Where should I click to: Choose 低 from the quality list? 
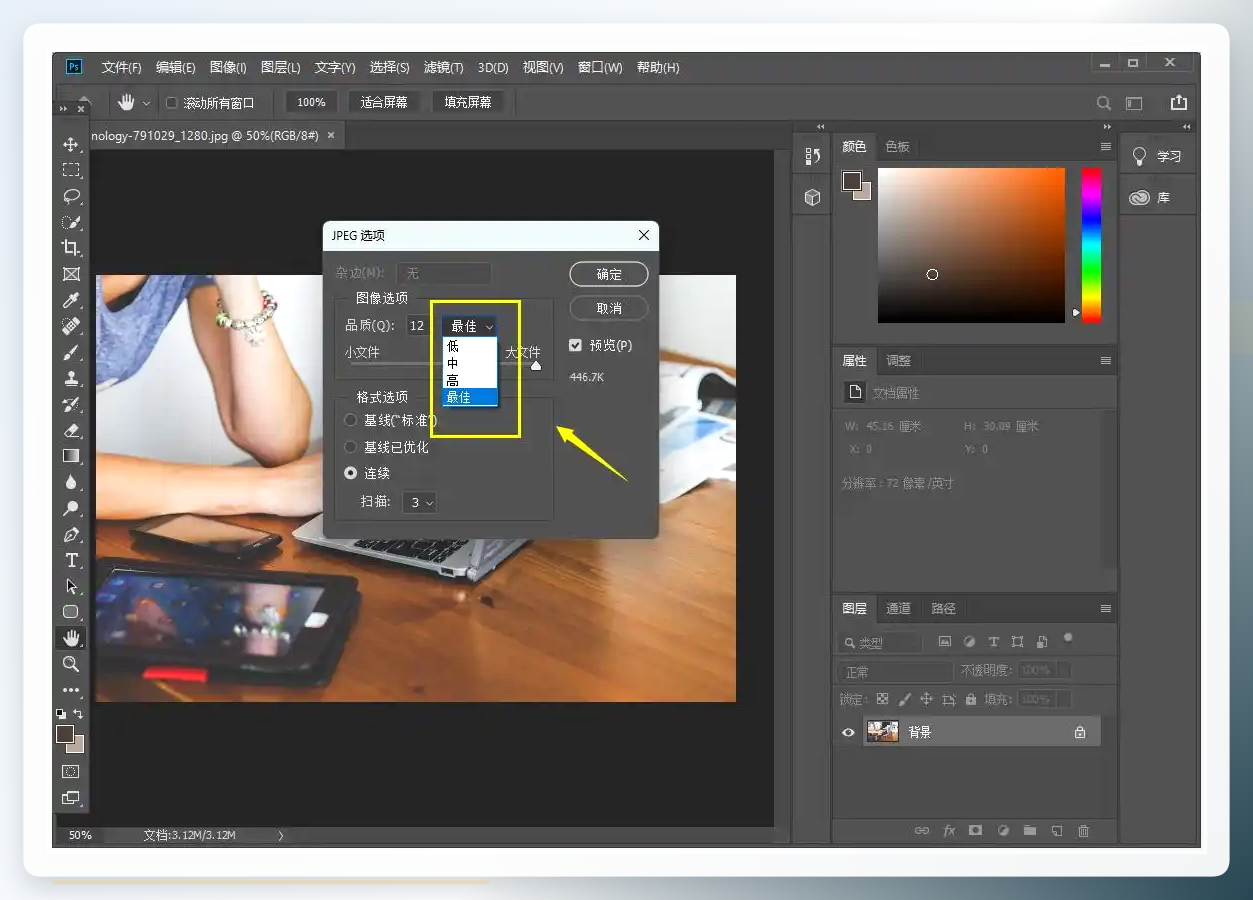point(469,346)
